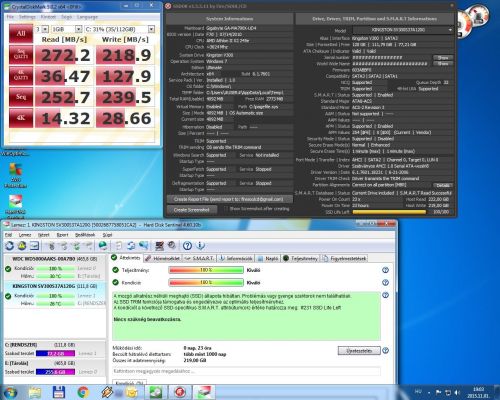Click the comment input field under Összes írt adatmennyiség
This screenshot has width=500, height=400.
(x=246, y=371)
